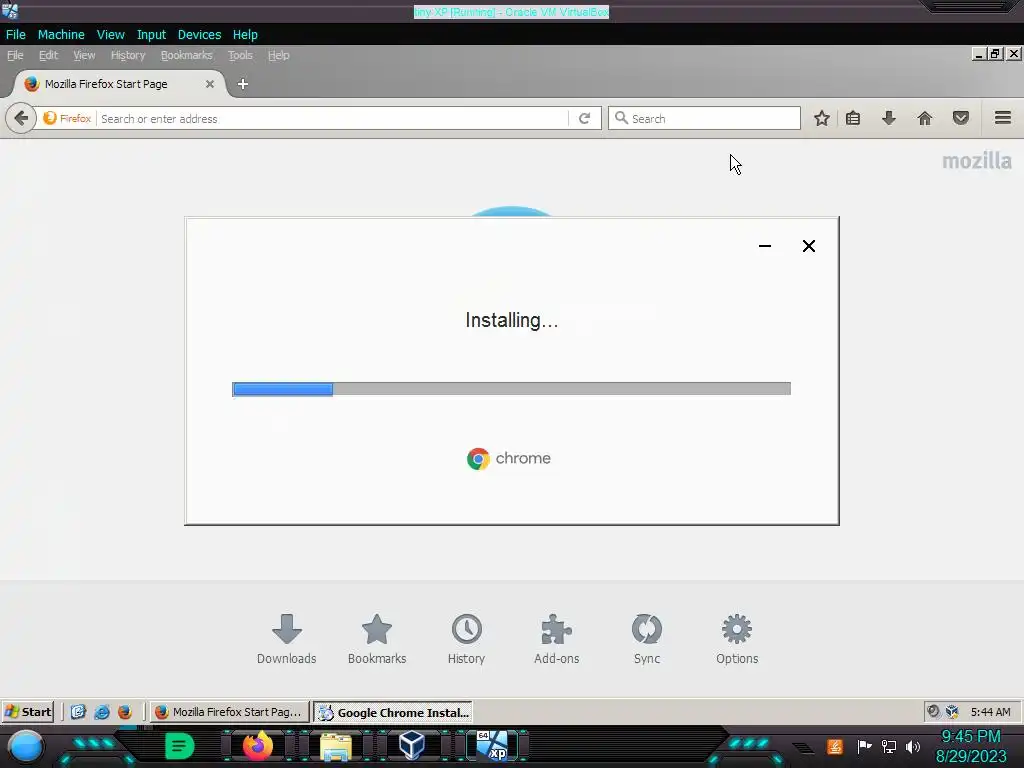The image size is (1024, 768).
Task: Click the host clock showing 9:45 PM
Action: [x=971, y=737]
